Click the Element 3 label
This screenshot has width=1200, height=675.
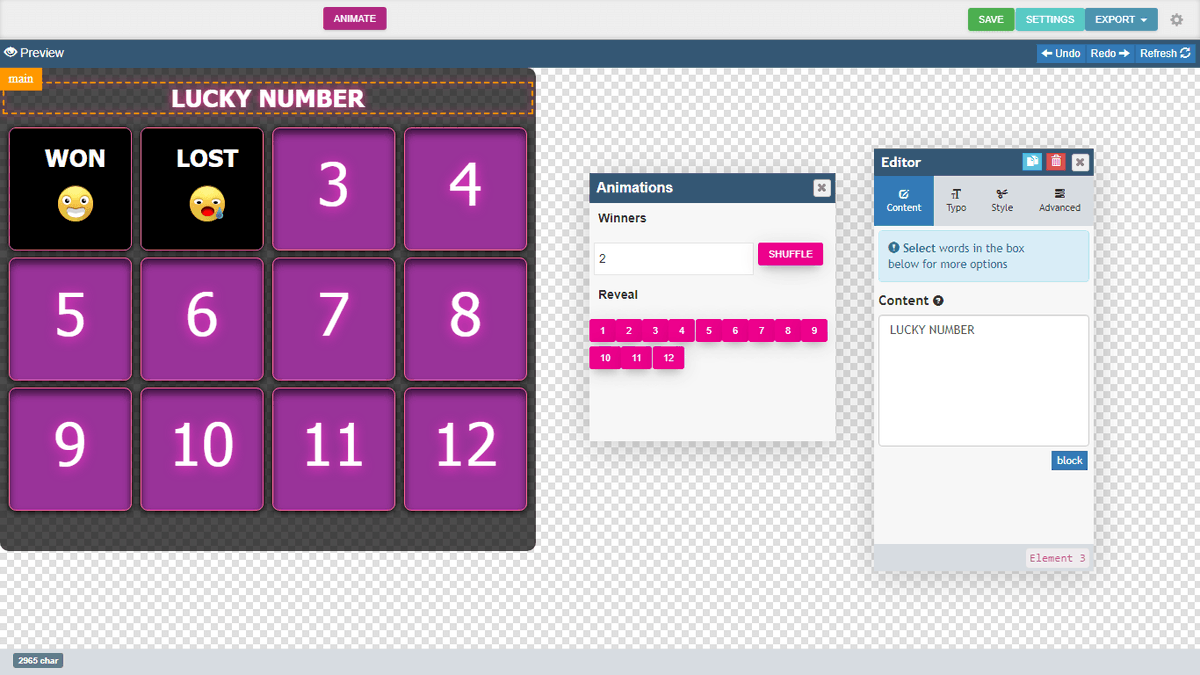point(1057,558)
